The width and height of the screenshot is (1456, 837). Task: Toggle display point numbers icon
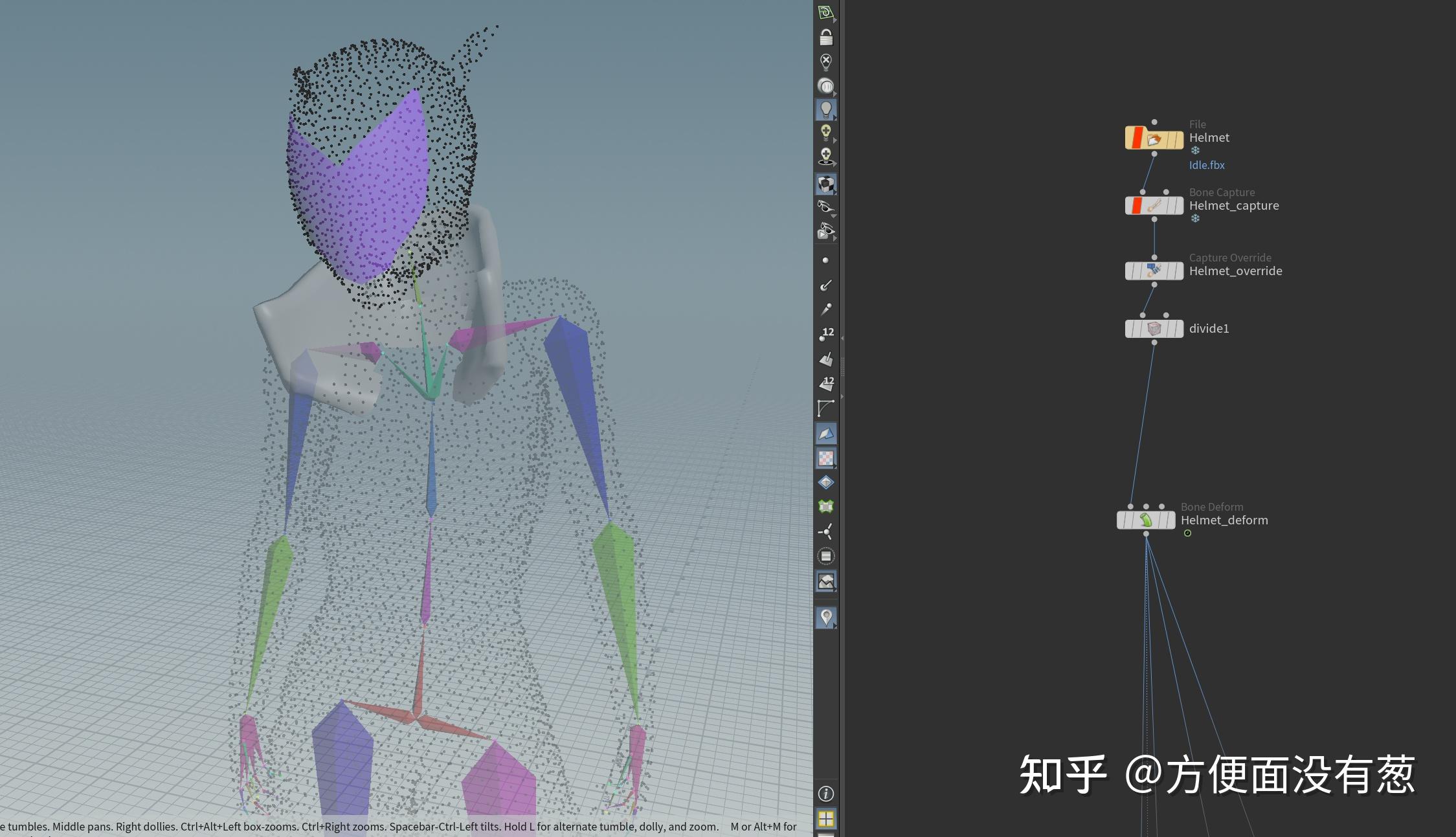click(825, 334)
